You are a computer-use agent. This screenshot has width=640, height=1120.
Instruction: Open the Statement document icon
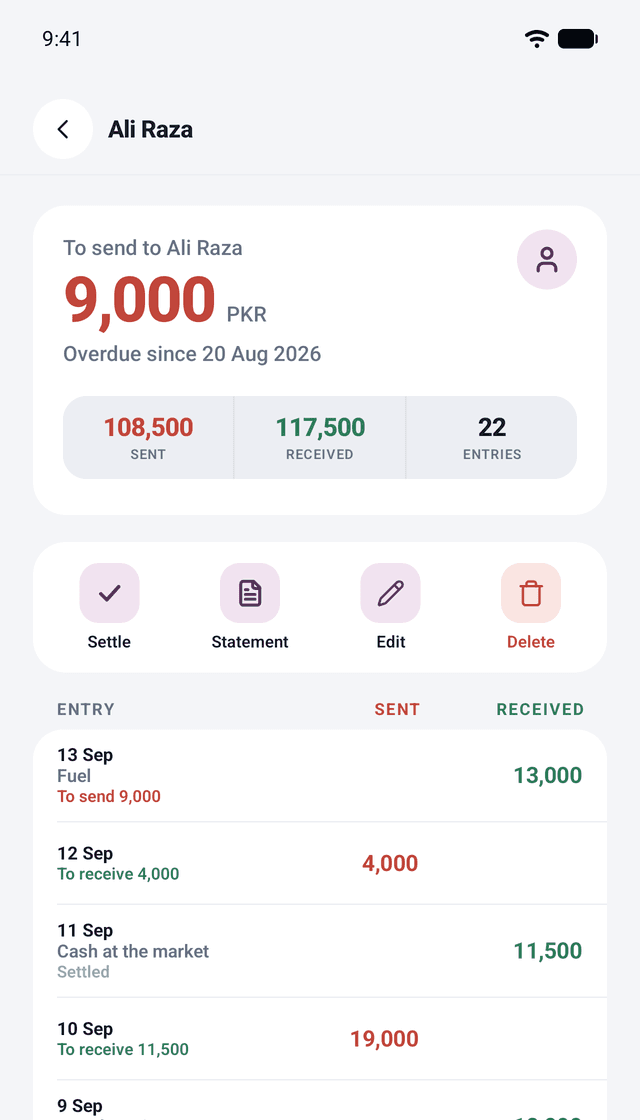pos(250,593)
